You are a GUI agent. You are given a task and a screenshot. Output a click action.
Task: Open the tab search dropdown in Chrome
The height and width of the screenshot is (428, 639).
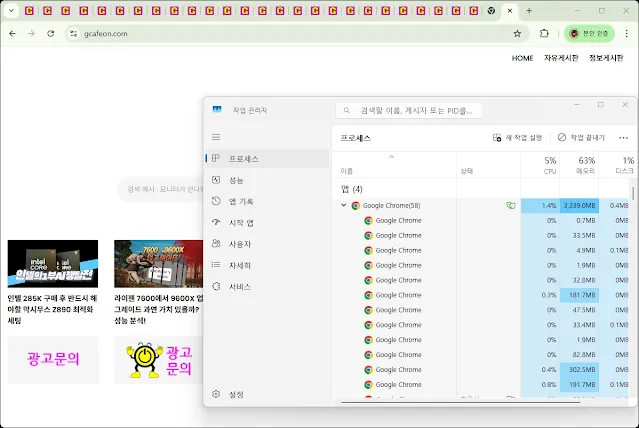pos(11,11)
